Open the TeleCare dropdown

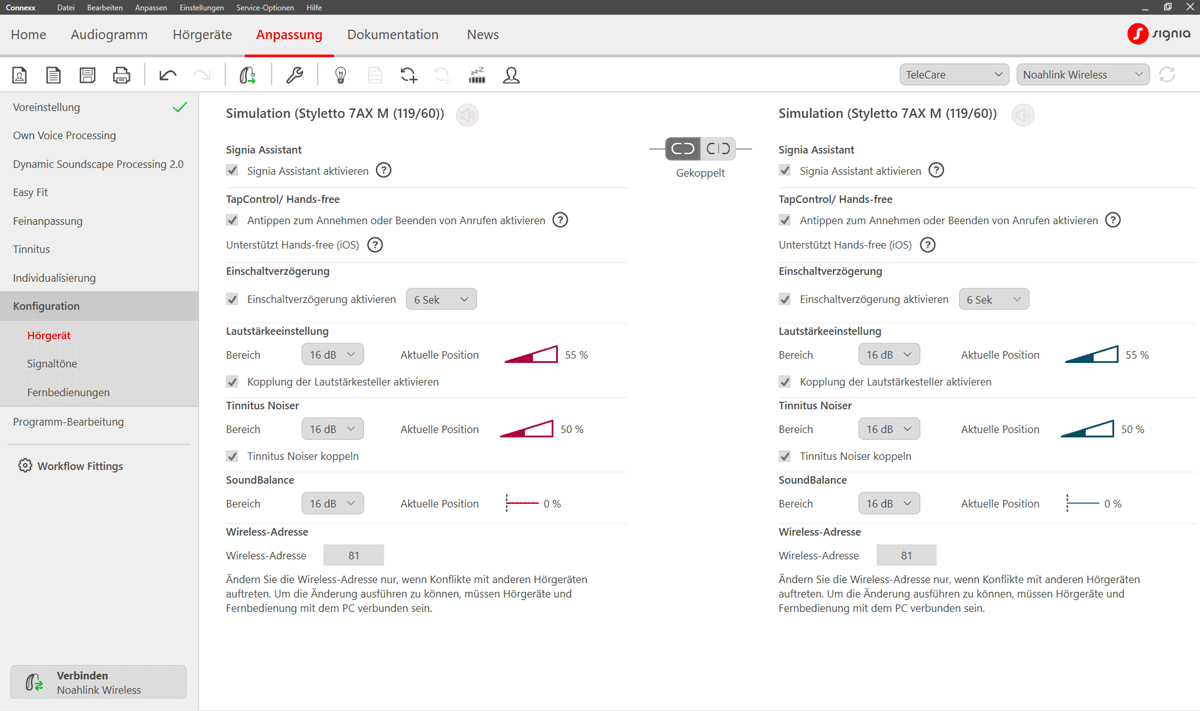coord(954,75)
